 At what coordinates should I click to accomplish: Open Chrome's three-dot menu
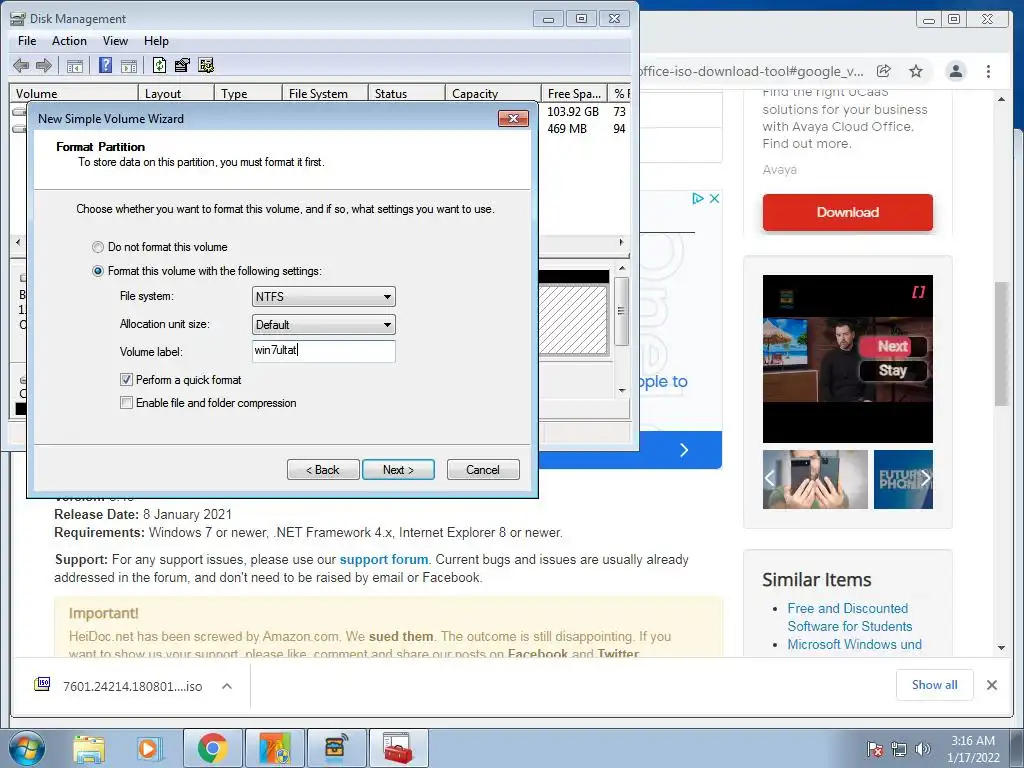[988, 71]
